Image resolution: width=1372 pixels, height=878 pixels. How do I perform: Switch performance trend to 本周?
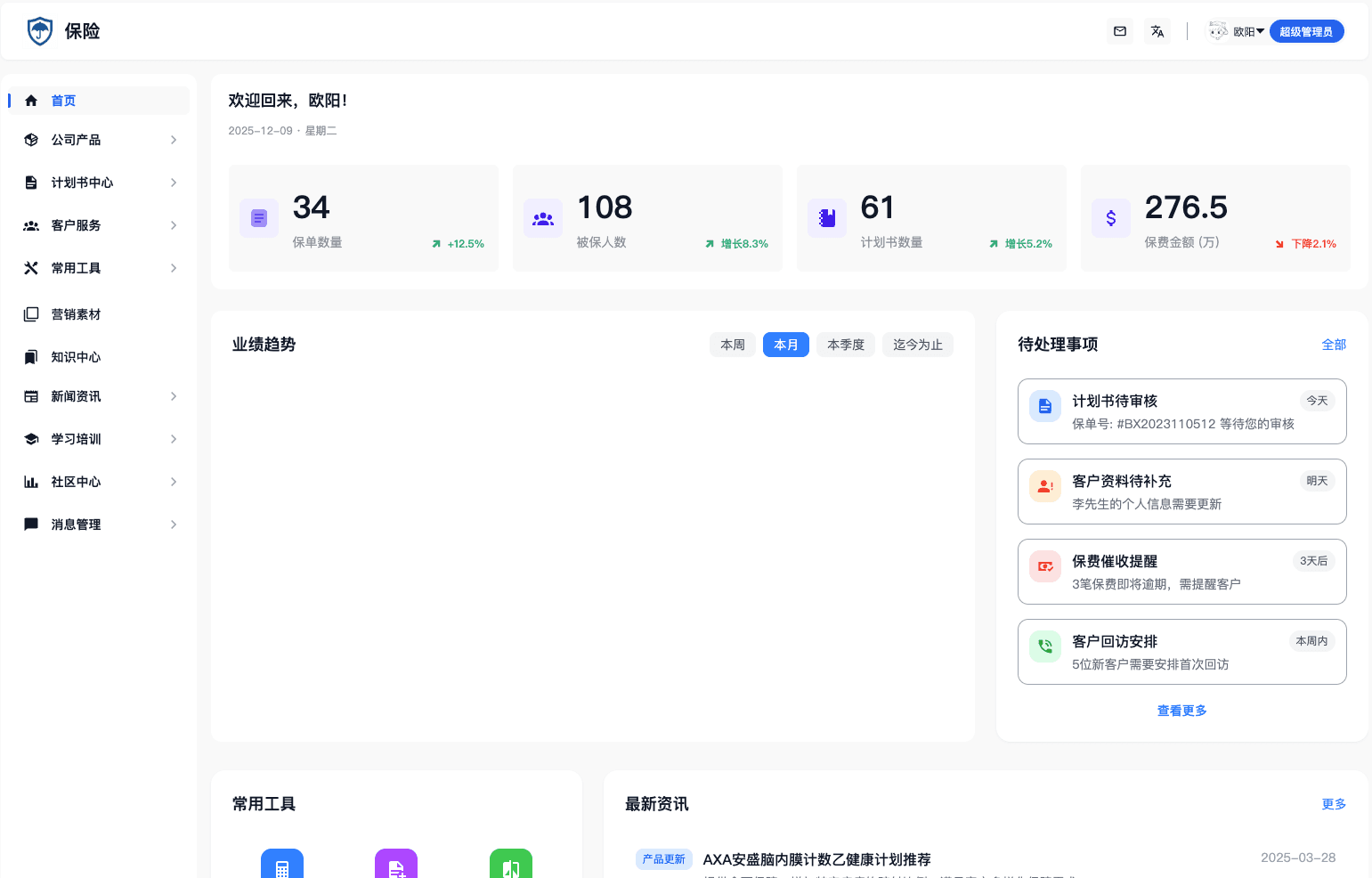click(x=733, y=345)
